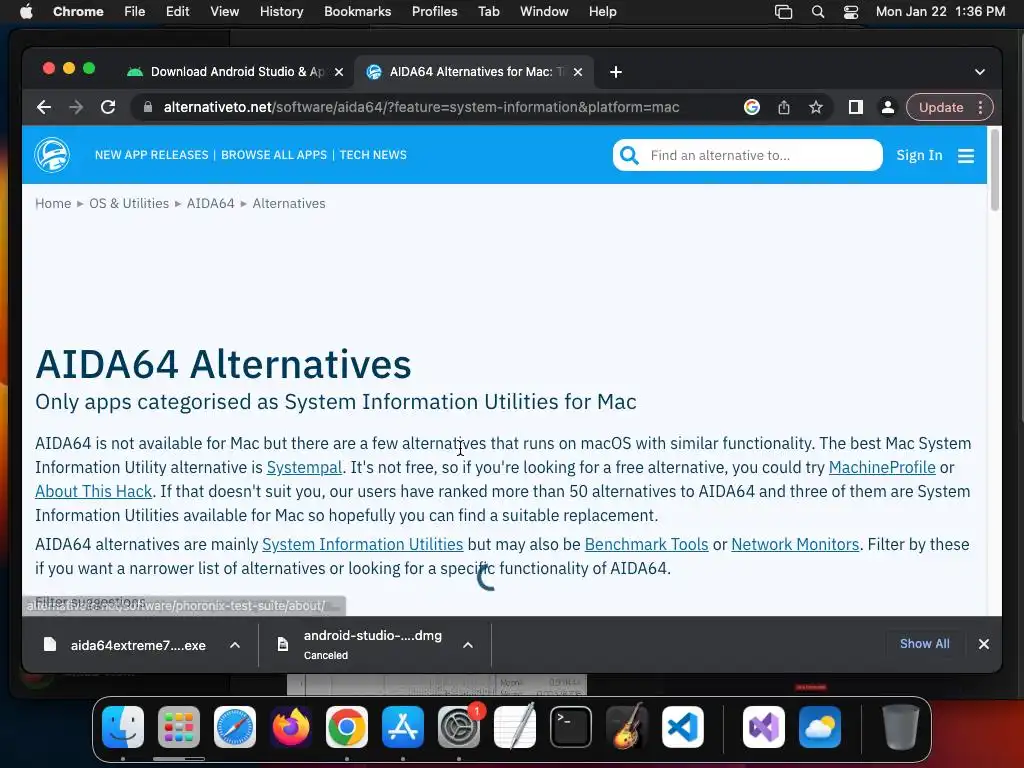Open the View menu
This screenshot has height=768, width=1024.
point(225,12)
